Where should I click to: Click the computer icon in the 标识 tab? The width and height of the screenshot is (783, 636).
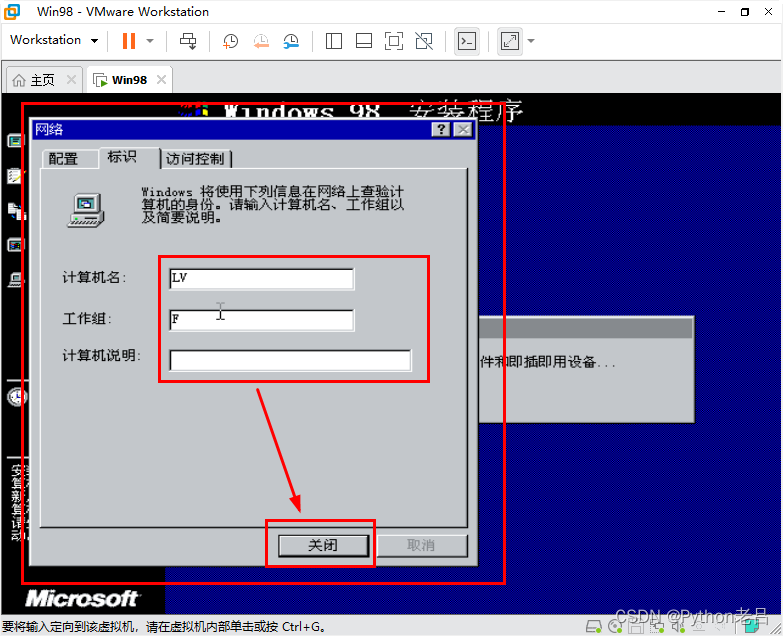pyautogui.click(x=86, y=210)
